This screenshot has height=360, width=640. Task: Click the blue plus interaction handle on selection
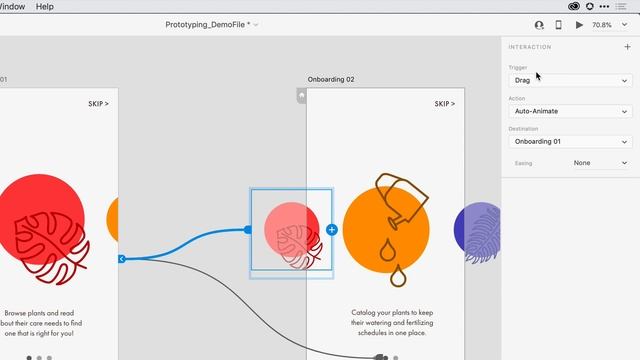point(331,230)
